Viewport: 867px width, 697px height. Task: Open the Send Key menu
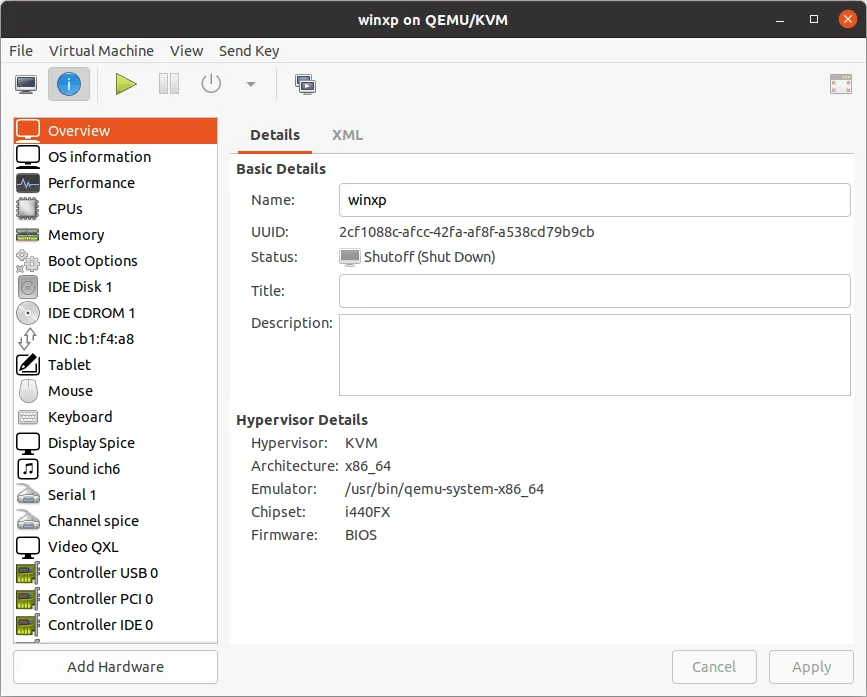(248, 51)
